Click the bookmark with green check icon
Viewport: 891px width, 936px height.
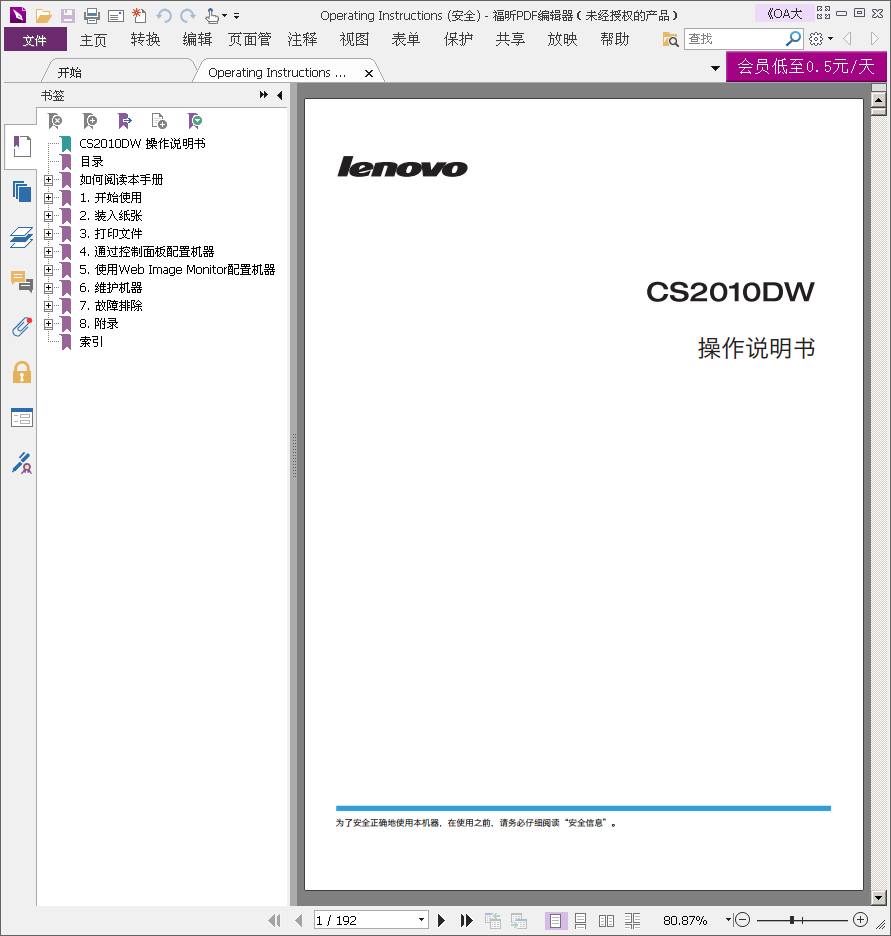pyautogui.click(x=195, y=121)
